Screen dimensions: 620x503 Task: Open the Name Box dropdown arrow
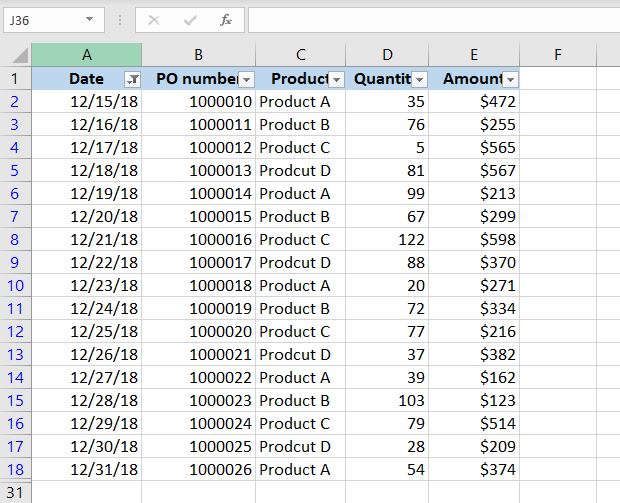coord(90,19)
